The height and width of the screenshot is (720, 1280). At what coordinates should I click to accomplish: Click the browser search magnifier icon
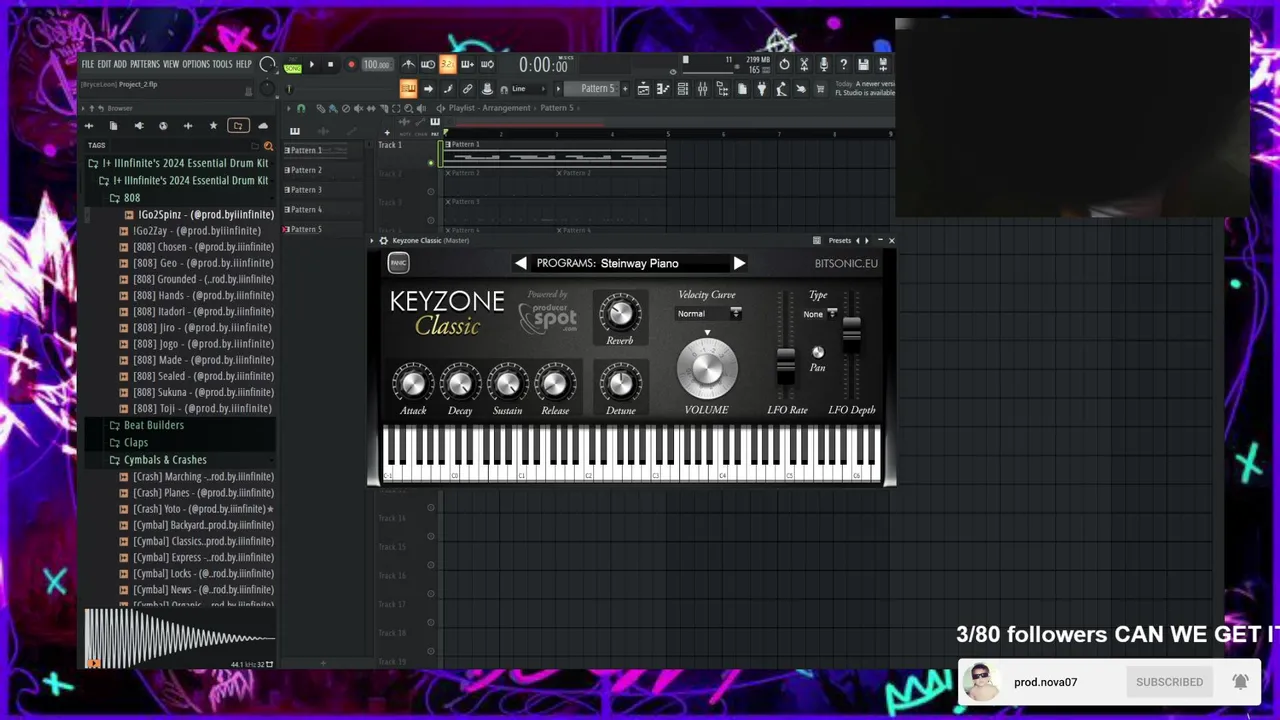268,146
